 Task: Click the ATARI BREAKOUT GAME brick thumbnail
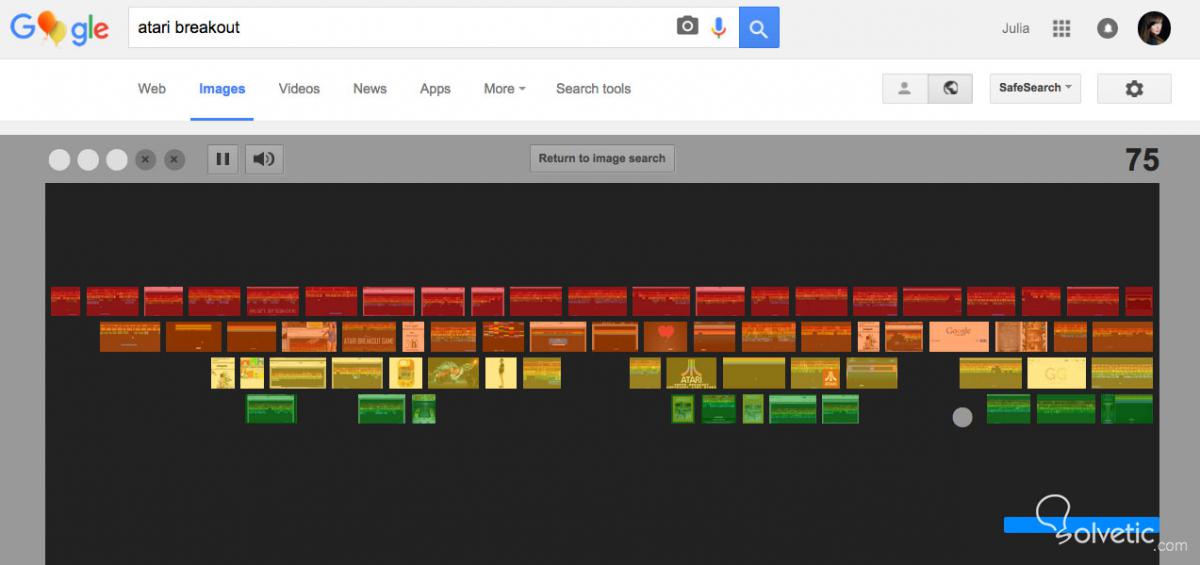point(369,336)
